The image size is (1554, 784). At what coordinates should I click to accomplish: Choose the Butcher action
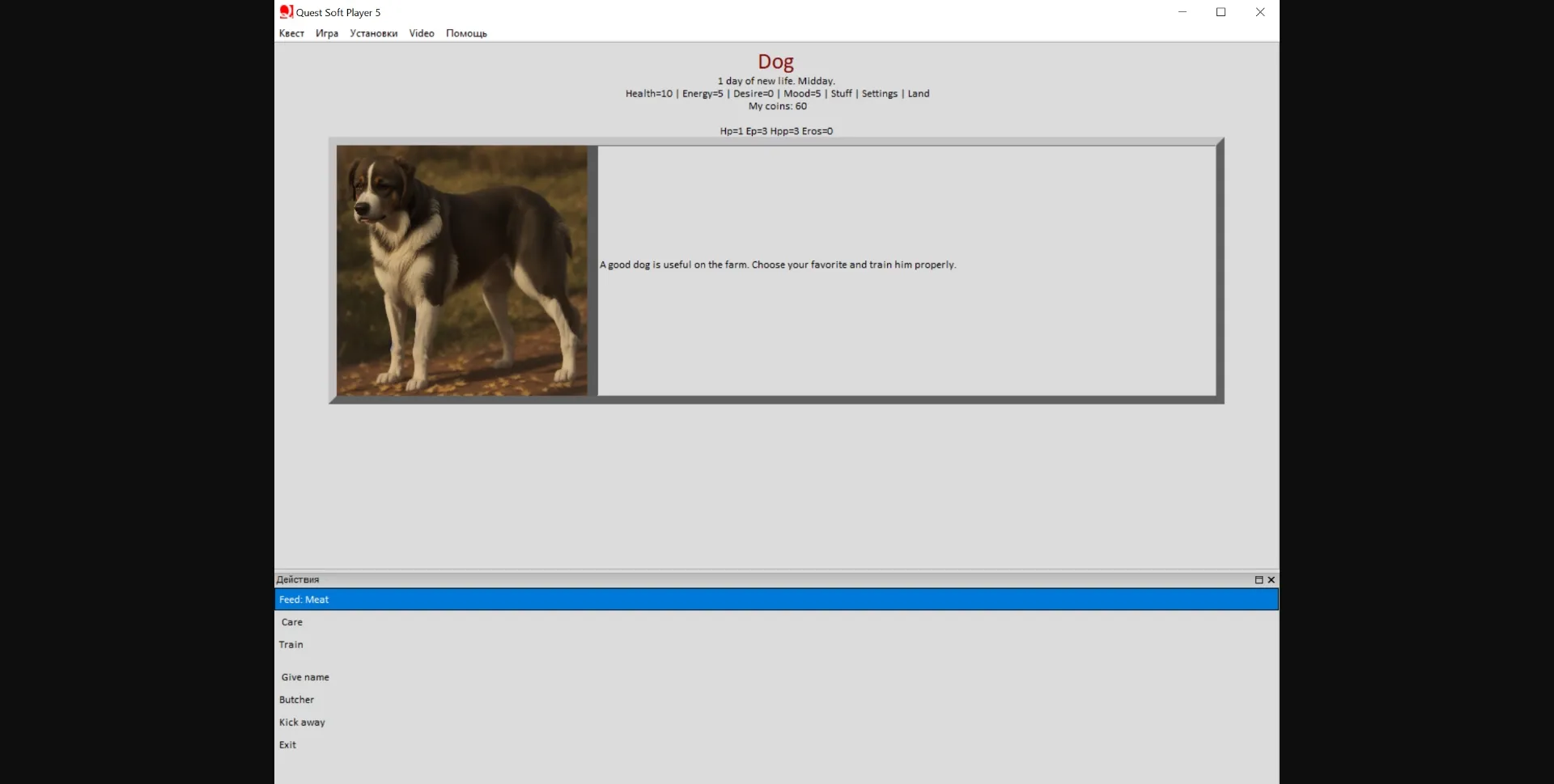(297, 700)
